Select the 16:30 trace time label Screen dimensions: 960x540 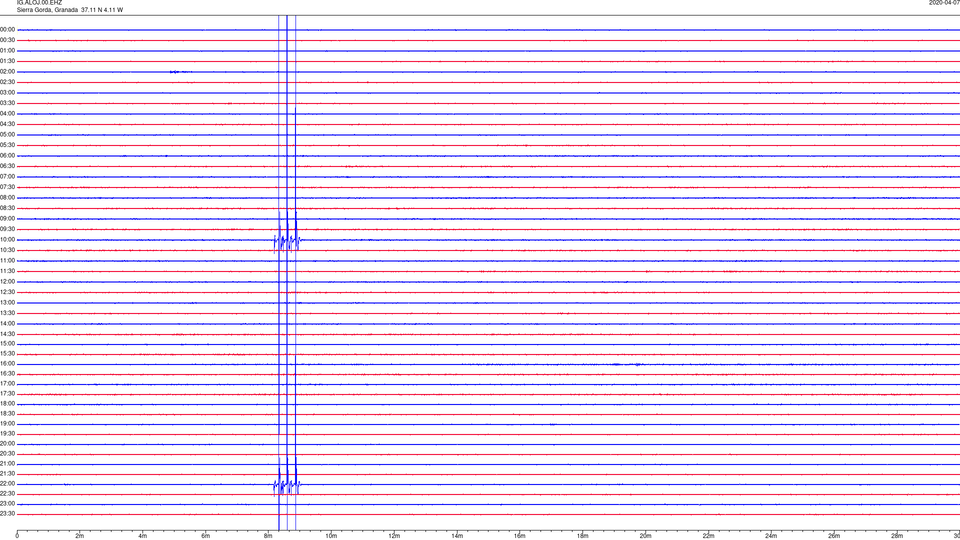7,373
